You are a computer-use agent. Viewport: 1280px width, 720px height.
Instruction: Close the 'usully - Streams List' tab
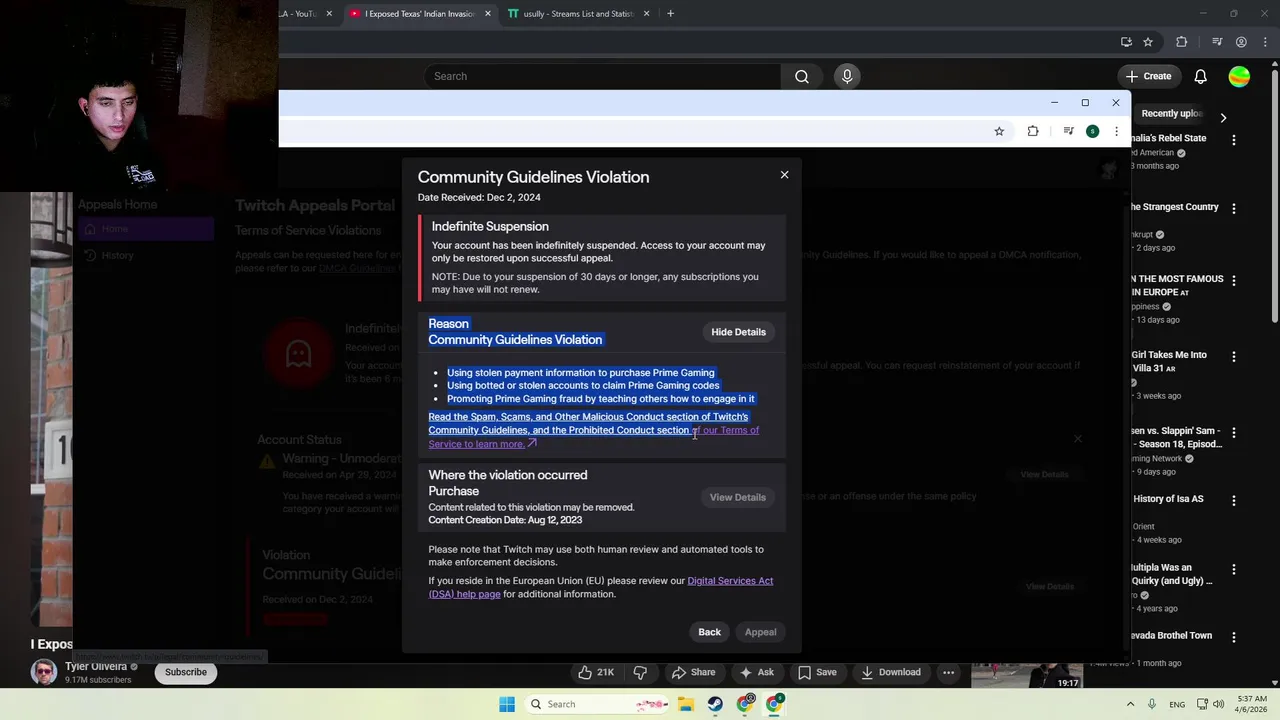[646, 13]
